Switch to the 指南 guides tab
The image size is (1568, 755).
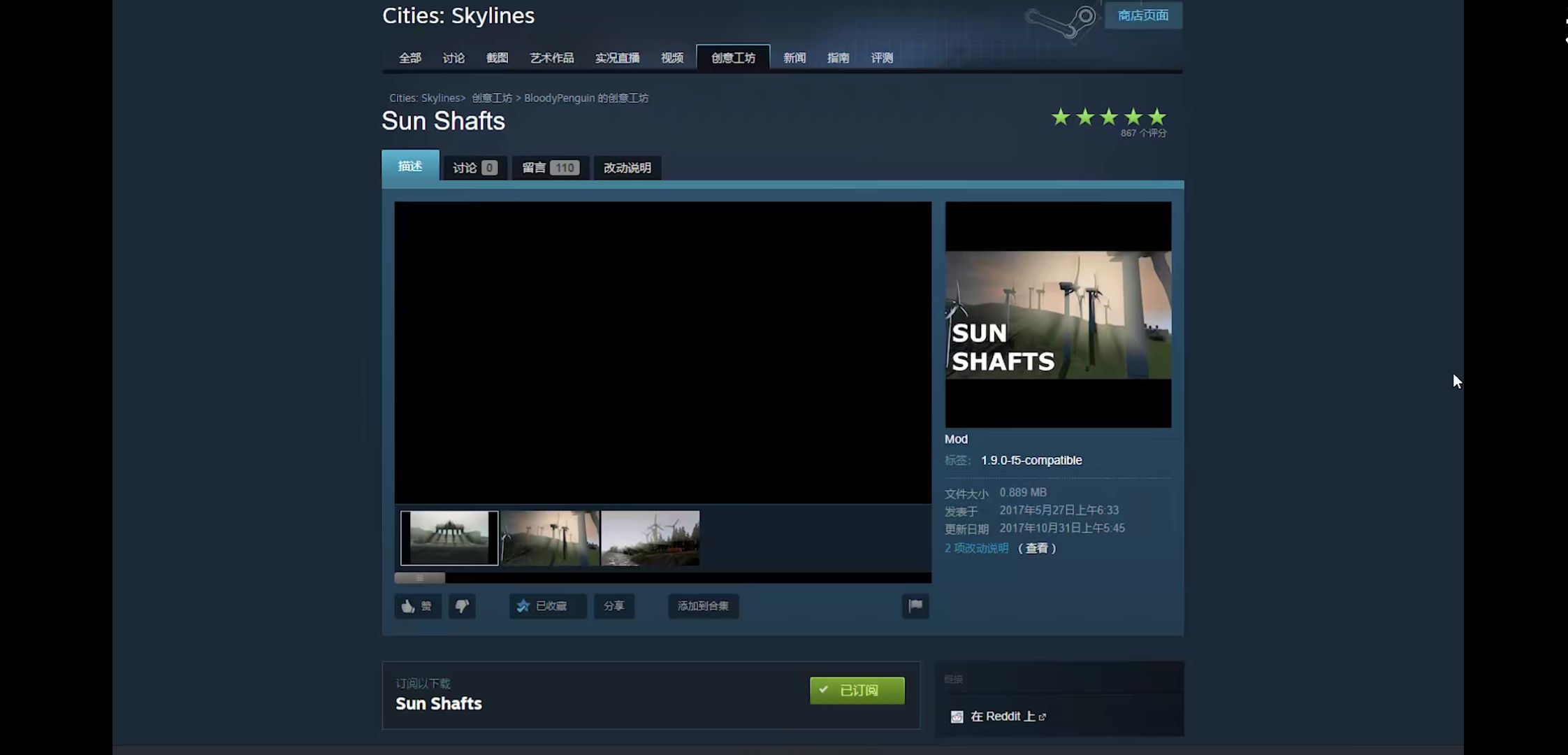[x=838, y=58]
